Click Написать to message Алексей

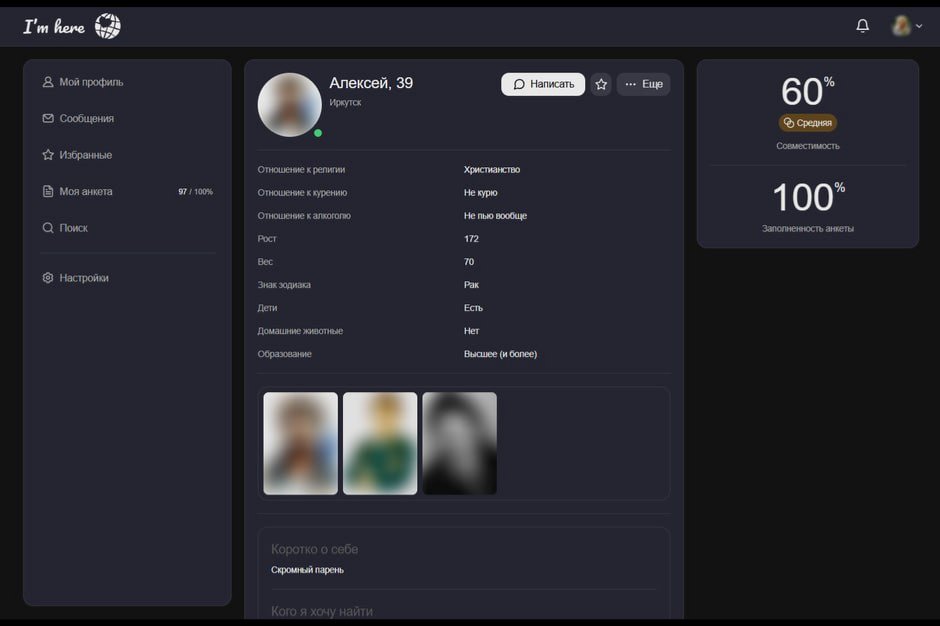pyautogui.click(x=543, y=85)
